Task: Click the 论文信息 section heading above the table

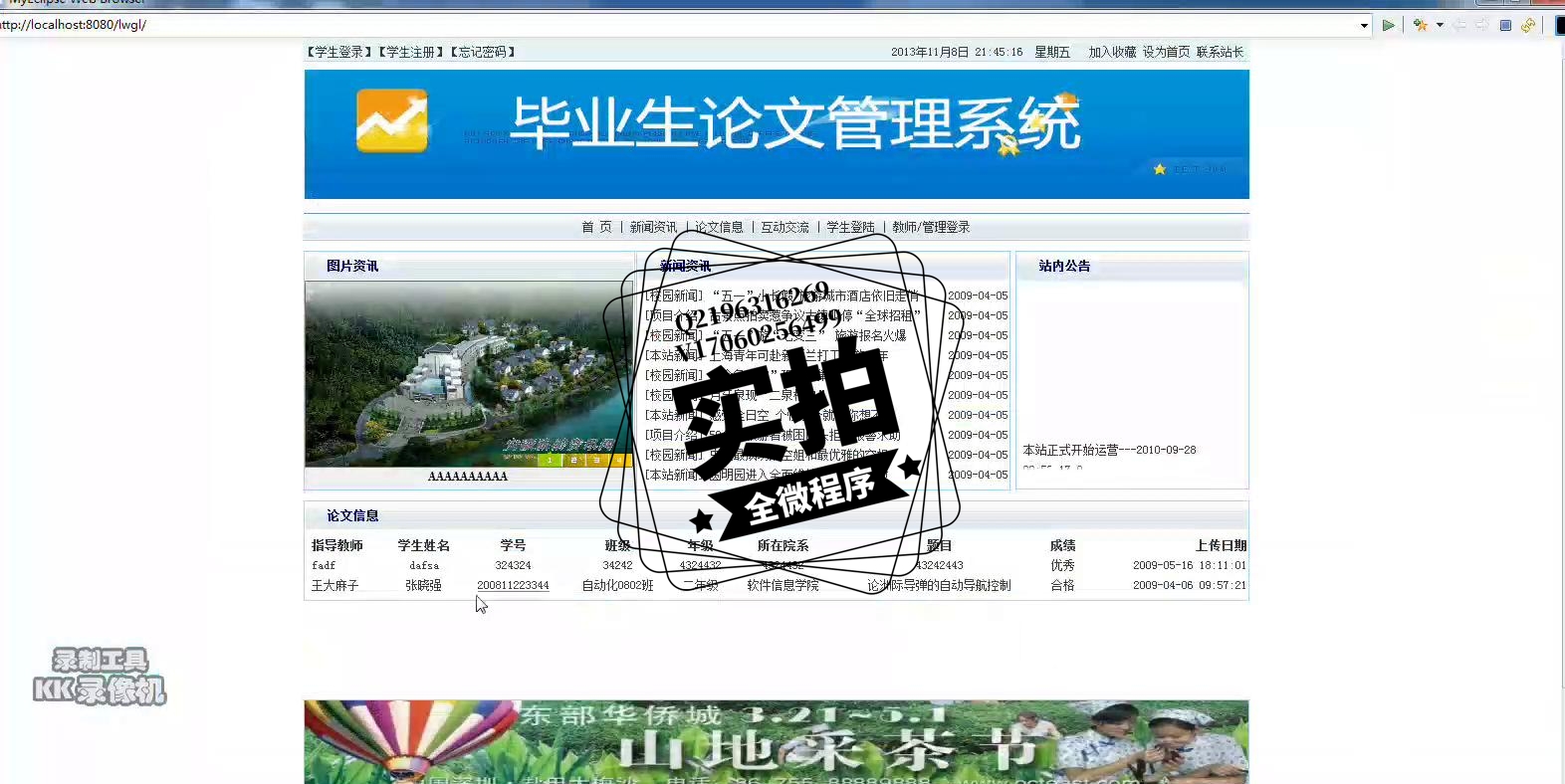Action: coord(352,515)
